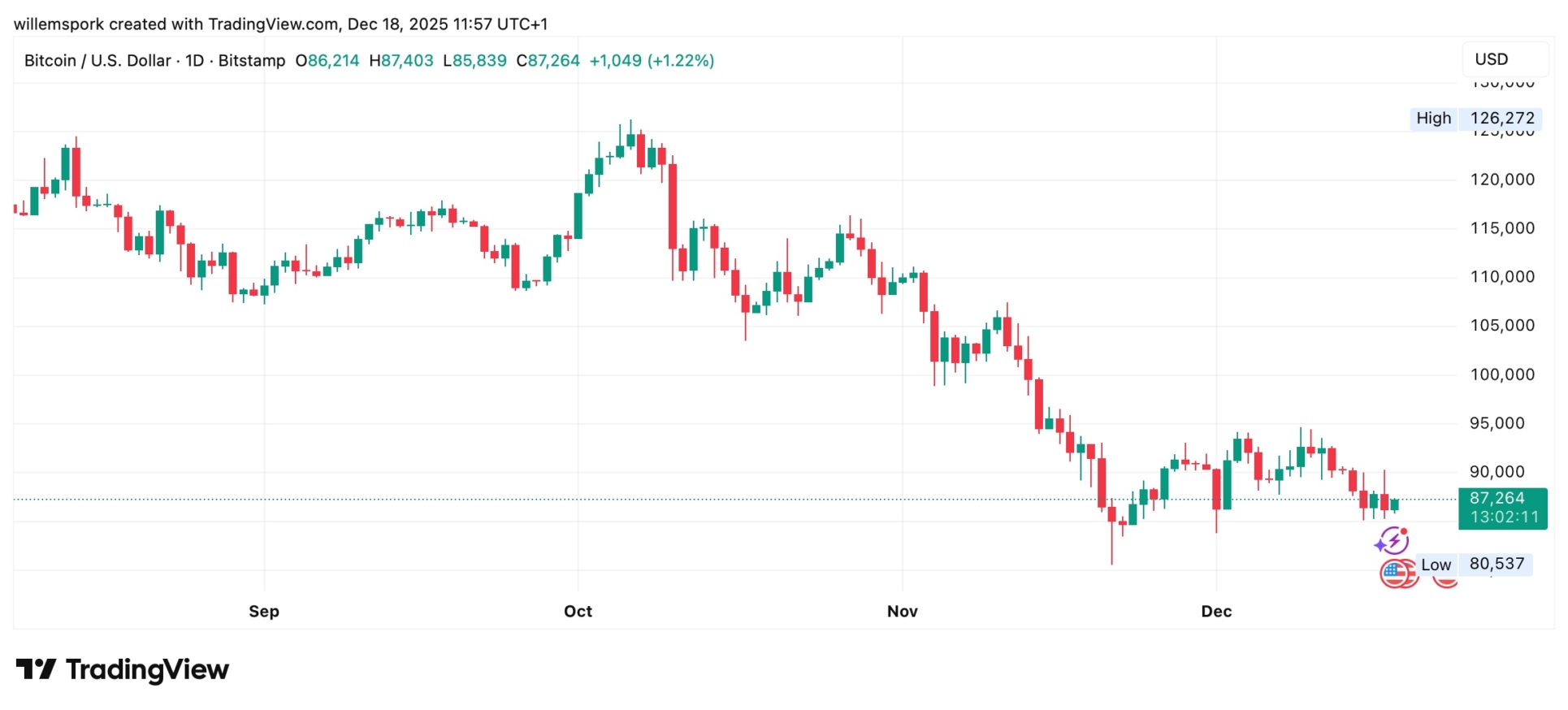Click the Low 80,537 price label
Viewport: 1568px width, 710px height.
[1475, 565]
